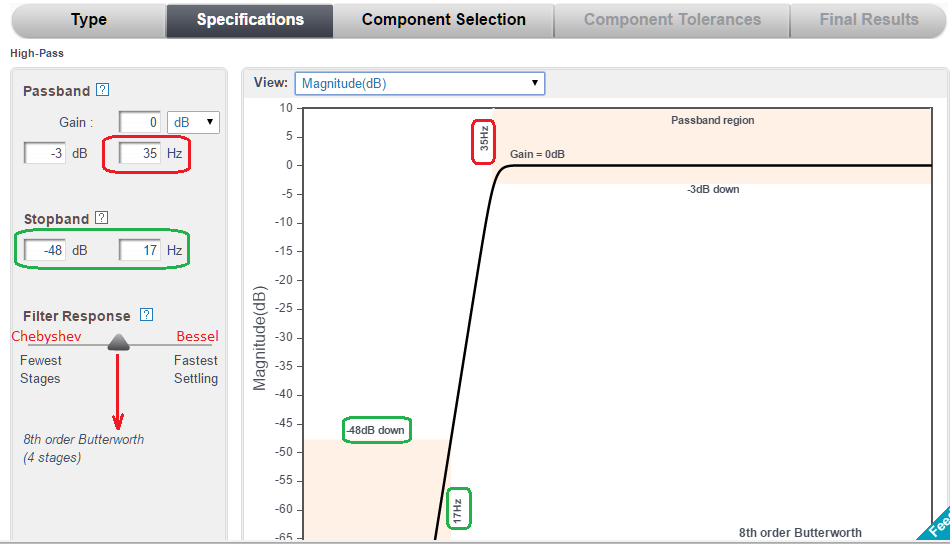Open the Final Results tab
Screen dimensions: 950x544
click(x=868, y=20)
